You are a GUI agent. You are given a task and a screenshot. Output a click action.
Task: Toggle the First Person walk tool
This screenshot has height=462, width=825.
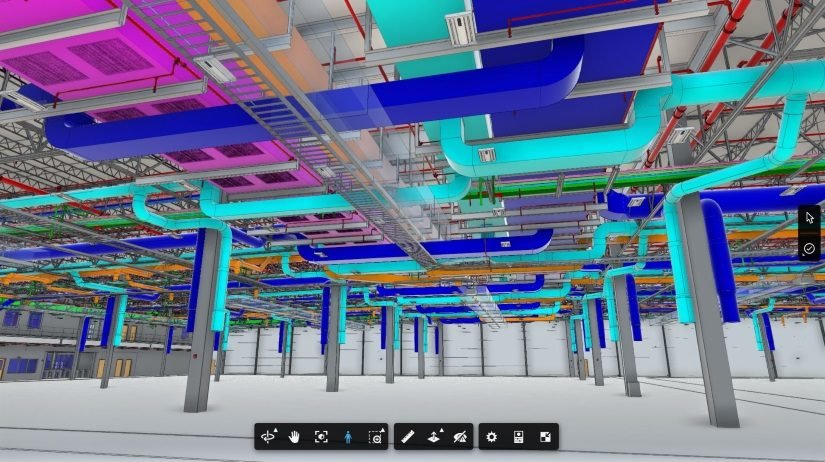[x=348, y=437]
